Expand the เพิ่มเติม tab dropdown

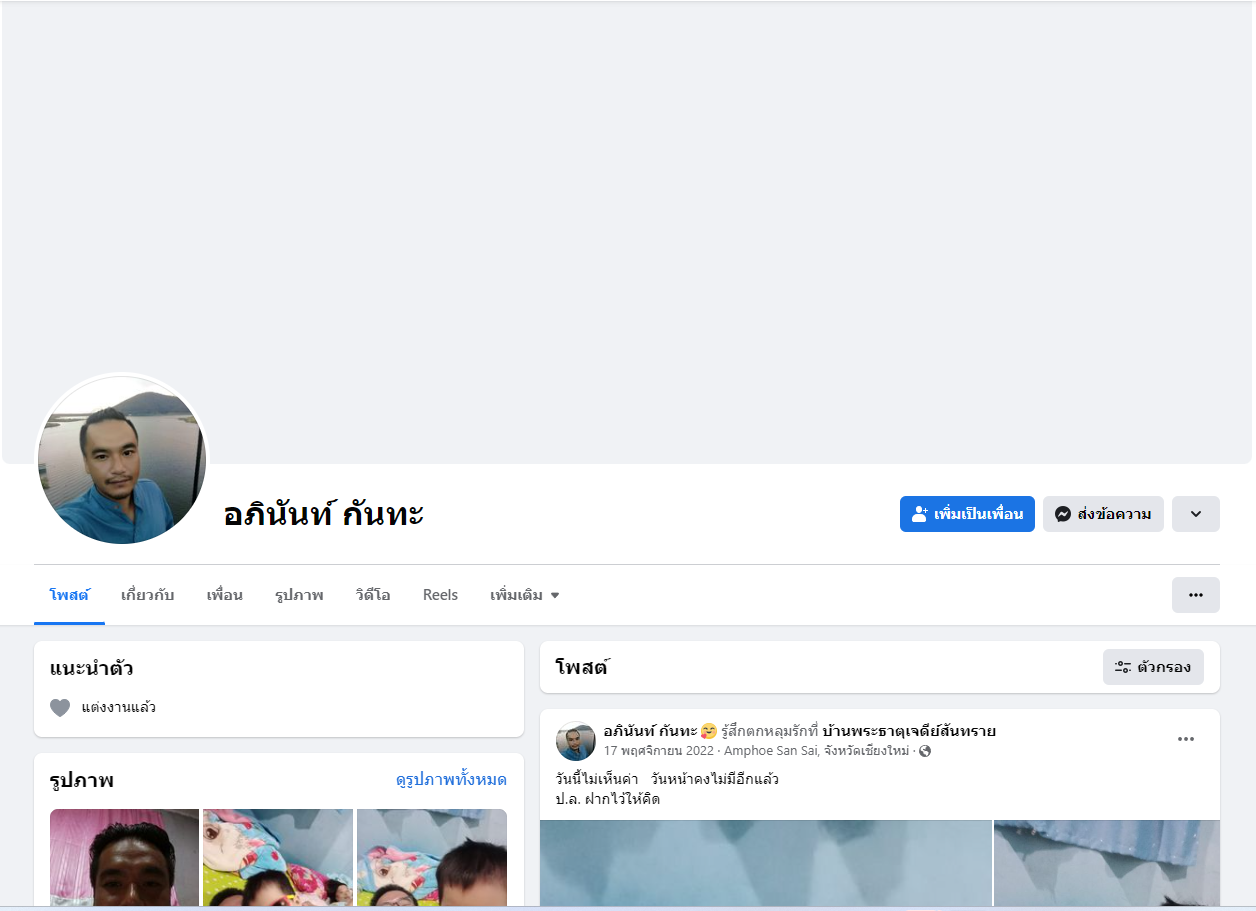pyautogui.click(x=525, y=595)
